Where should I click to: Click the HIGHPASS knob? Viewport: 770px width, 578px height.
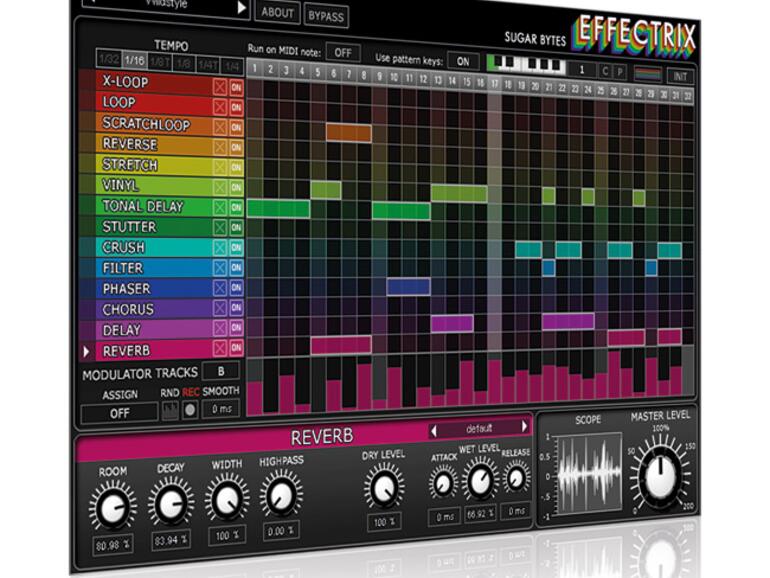281,493
